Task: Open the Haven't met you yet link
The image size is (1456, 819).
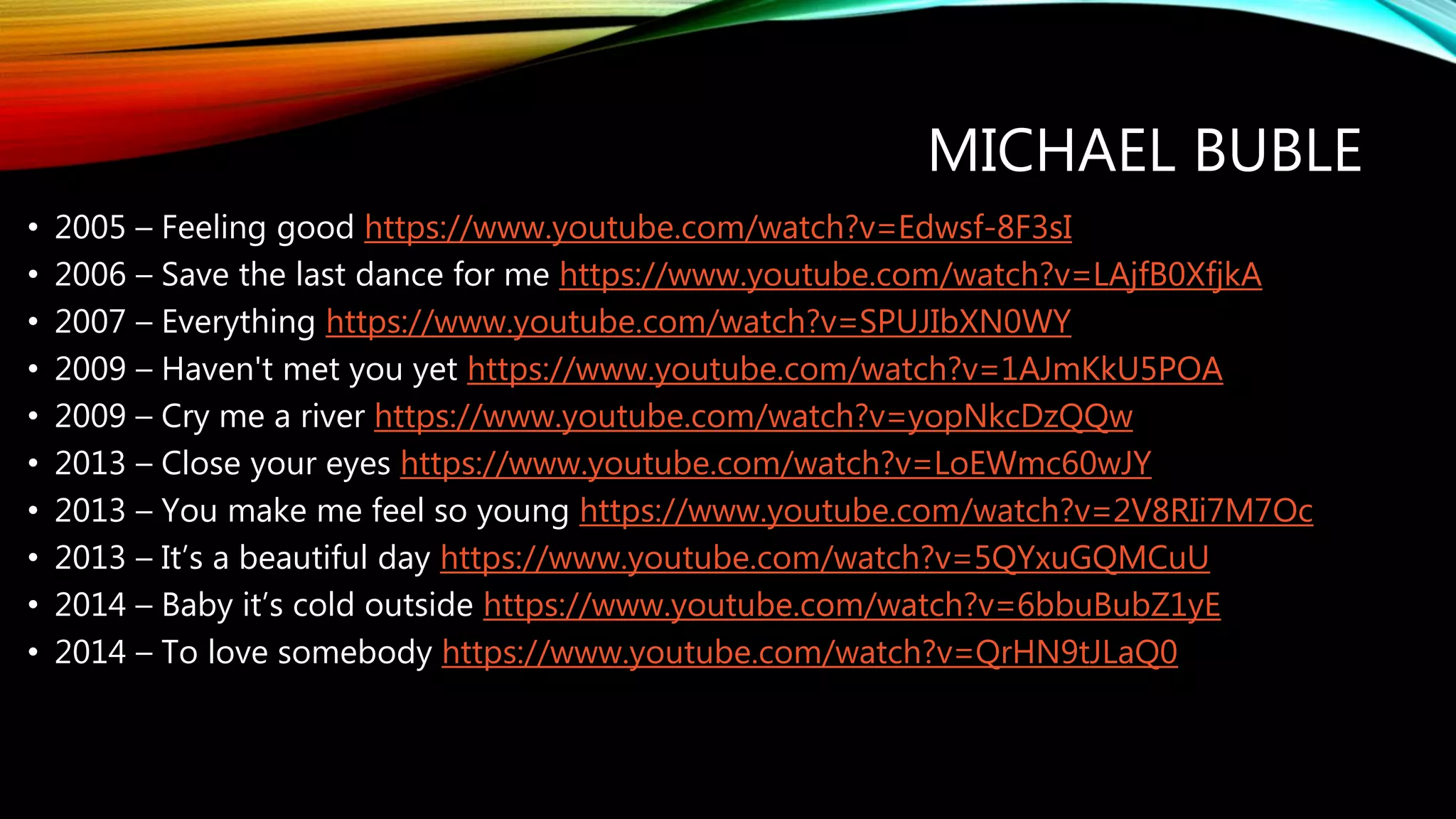Action: click(x=845, y=370)
